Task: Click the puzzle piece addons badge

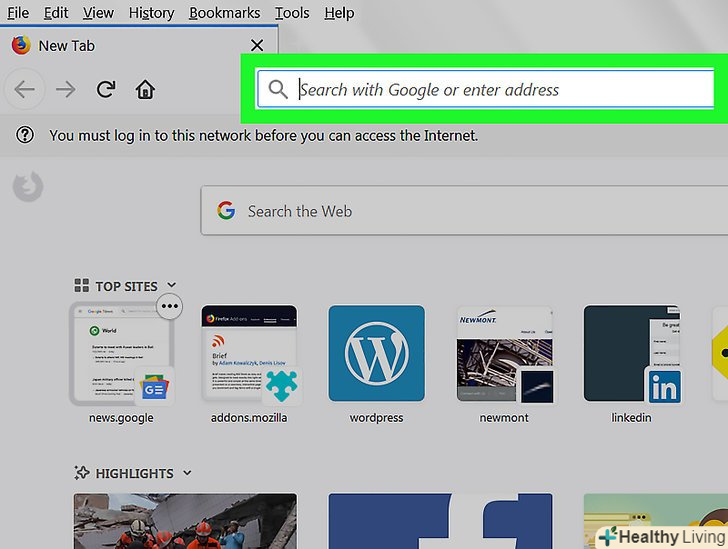Action: coord(282,386)
